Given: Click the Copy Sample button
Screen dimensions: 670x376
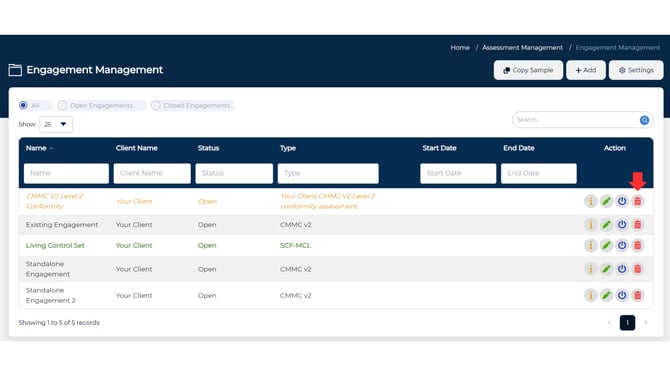Looking at the screenshot, I should (x=528, y=70).
